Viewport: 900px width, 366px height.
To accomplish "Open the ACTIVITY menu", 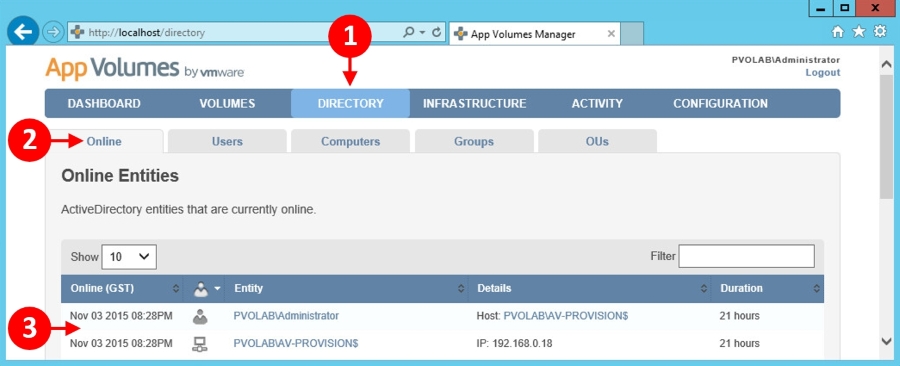I will 597,104.
